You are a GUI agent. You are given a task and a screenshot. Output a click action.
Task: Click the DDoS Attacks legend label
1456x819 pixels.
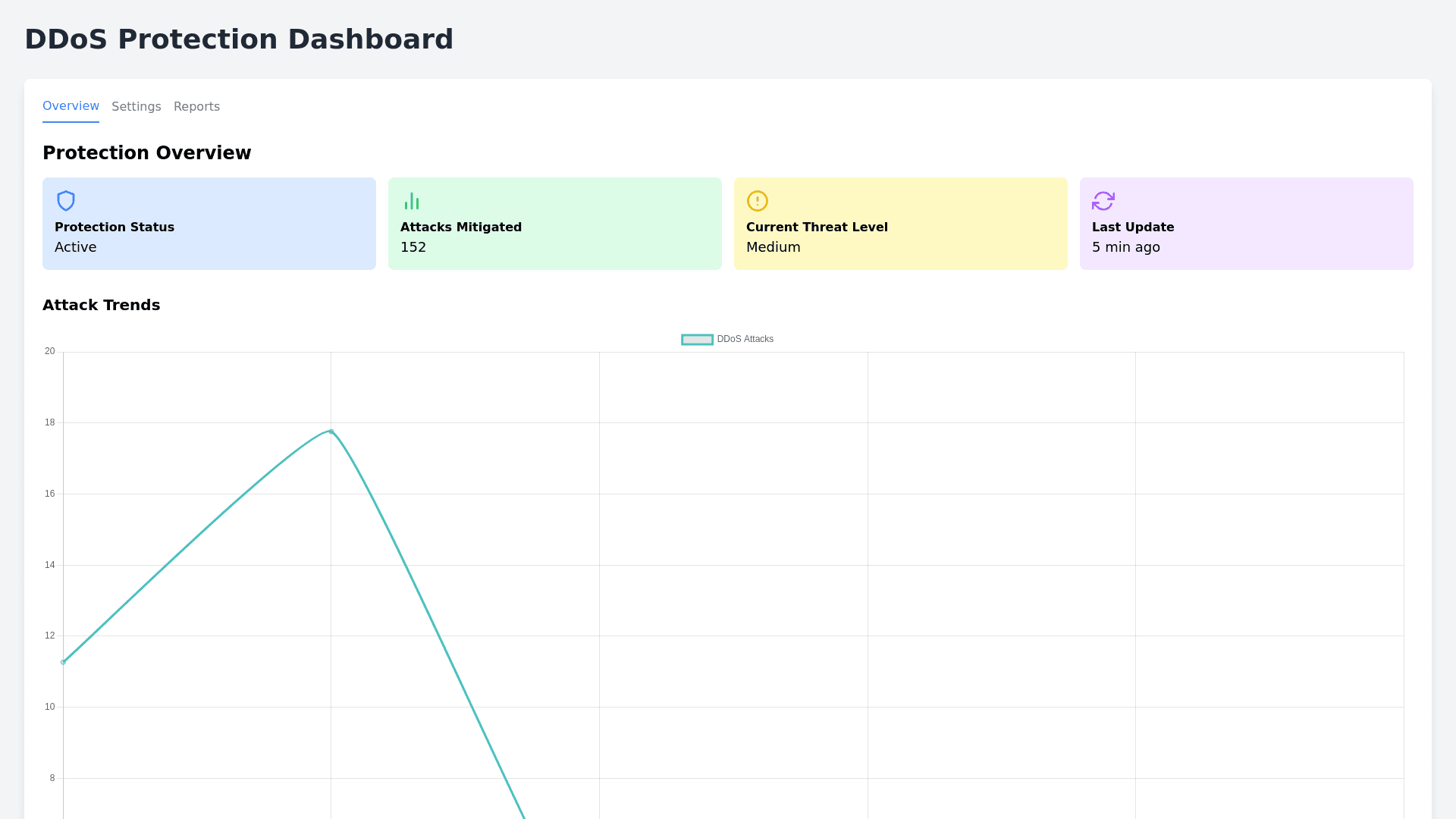[x=745, y=339]
